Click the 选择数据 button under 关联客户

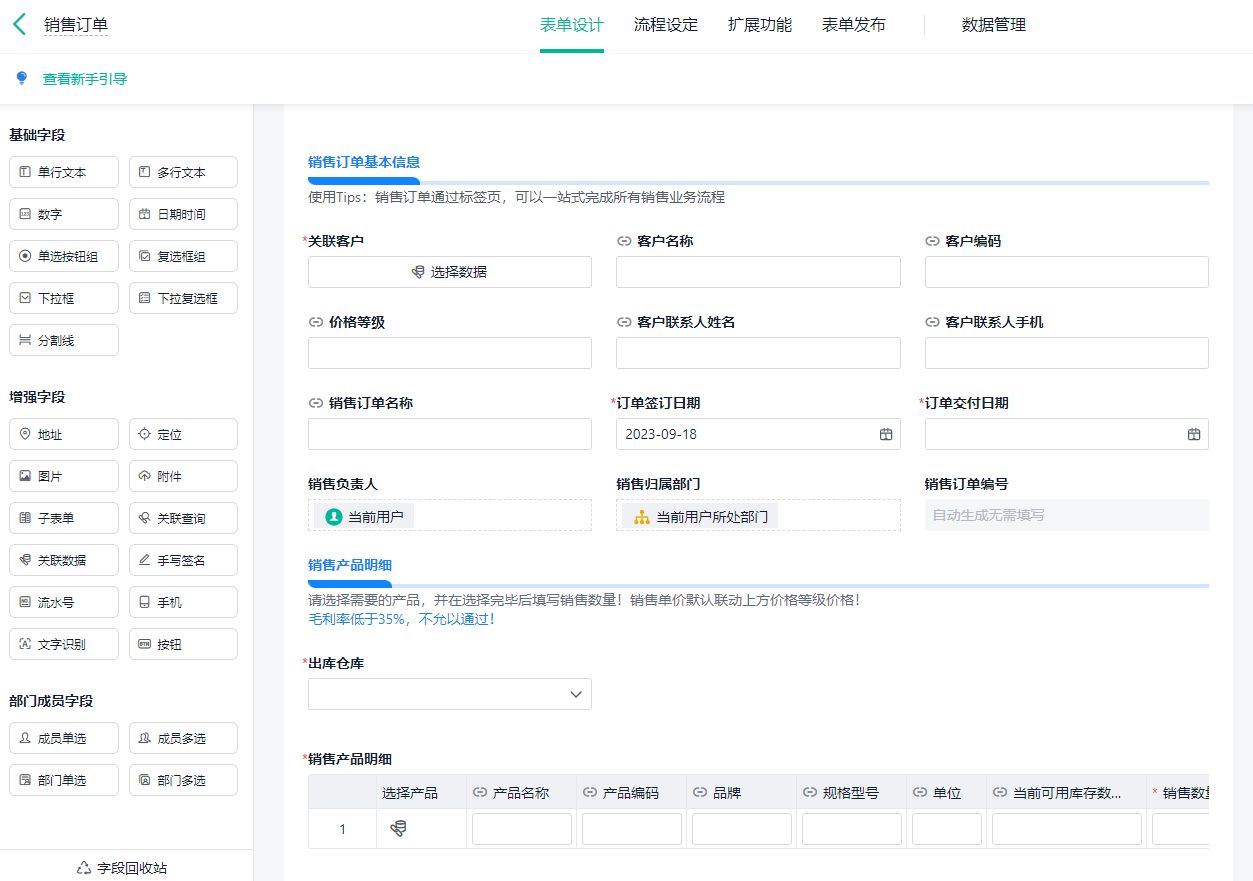pyautogui.click(x=450, y=272)
